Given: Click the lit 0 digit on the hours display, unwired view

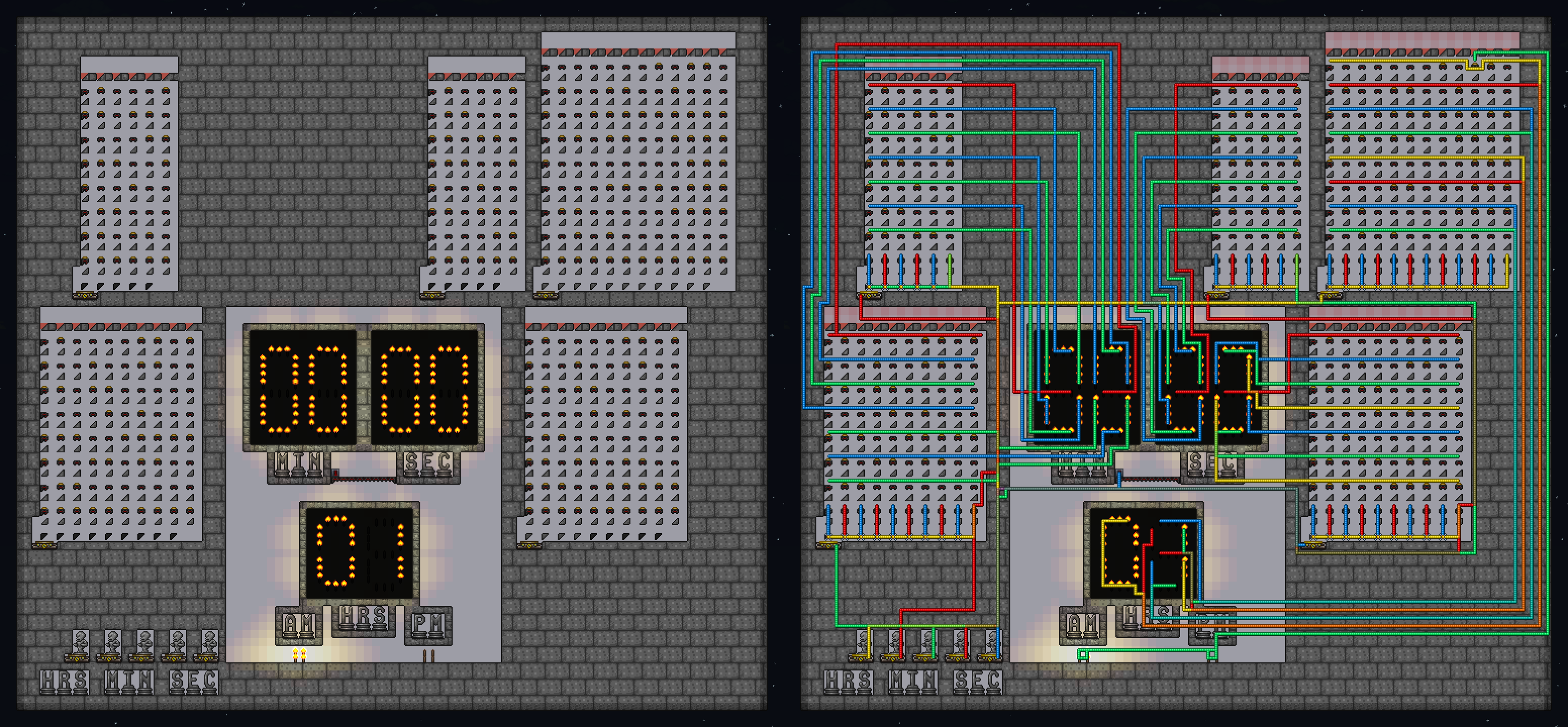Looking at the screenshot, I should [x=335, y=551].
